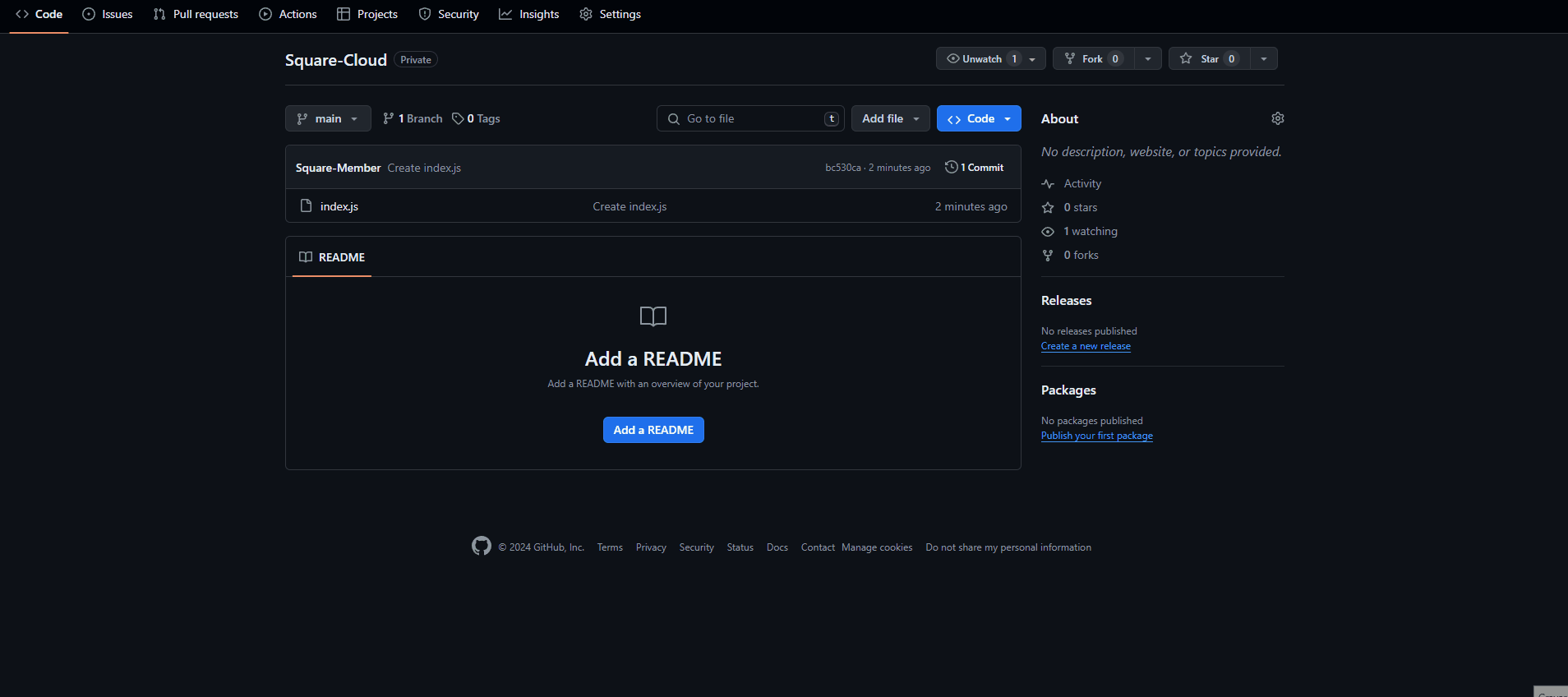Image resolution: width=1568 pixels, height=697 pixels.
Task: Open commit hash bc530ca
Action: 843,168
